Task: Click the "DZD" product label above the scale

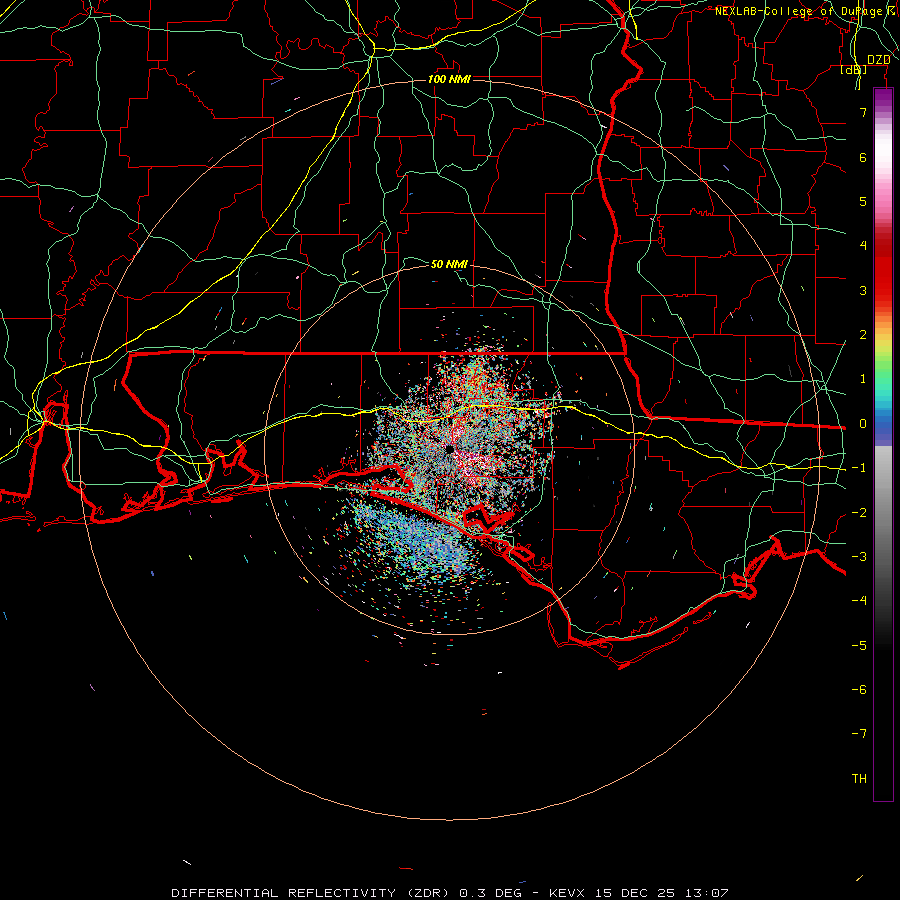Action: coord(878,60)
